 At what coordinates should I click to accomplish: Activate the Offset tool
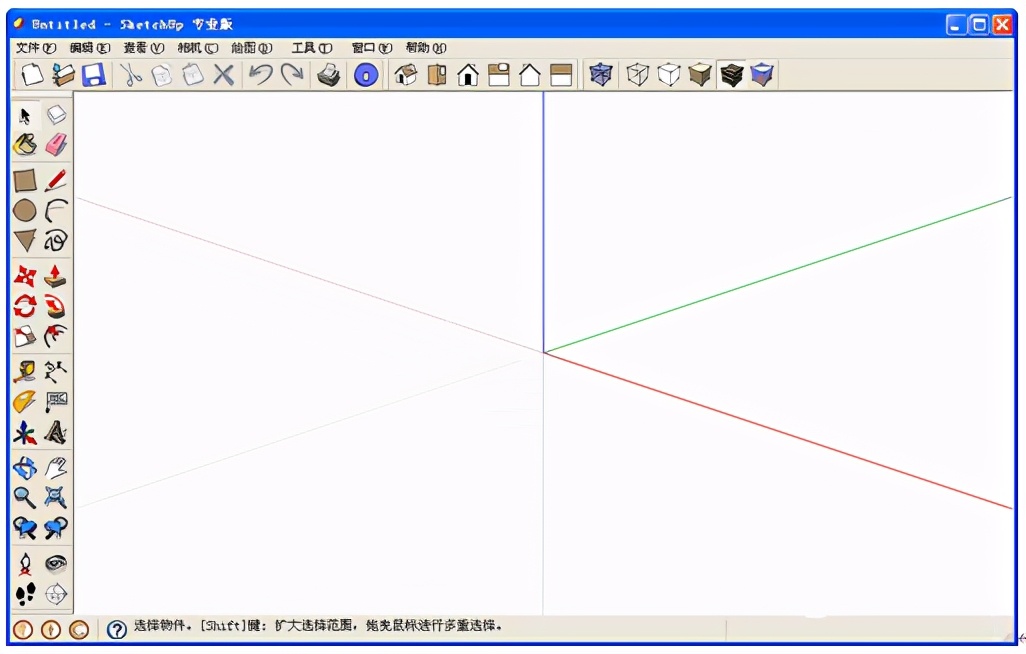(x=56, y=336)
